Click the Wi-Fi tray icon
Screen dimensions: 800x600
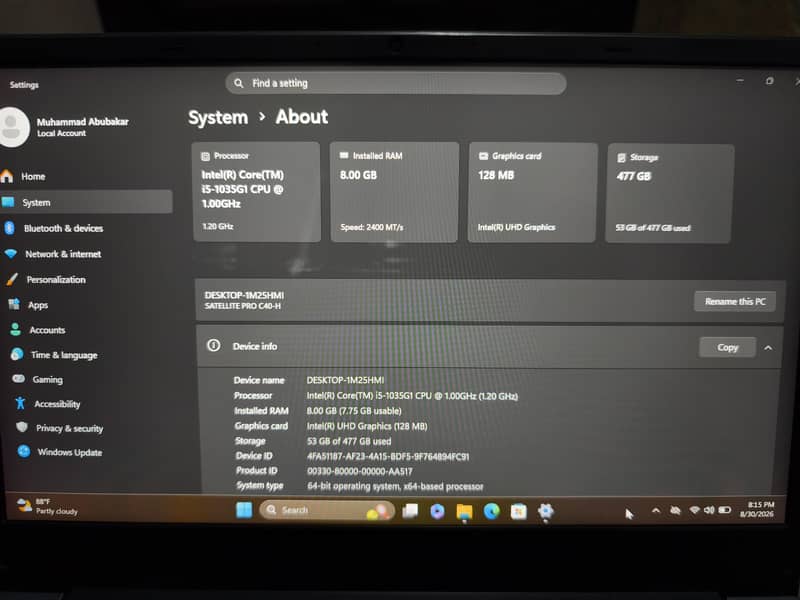click(694, 510)
